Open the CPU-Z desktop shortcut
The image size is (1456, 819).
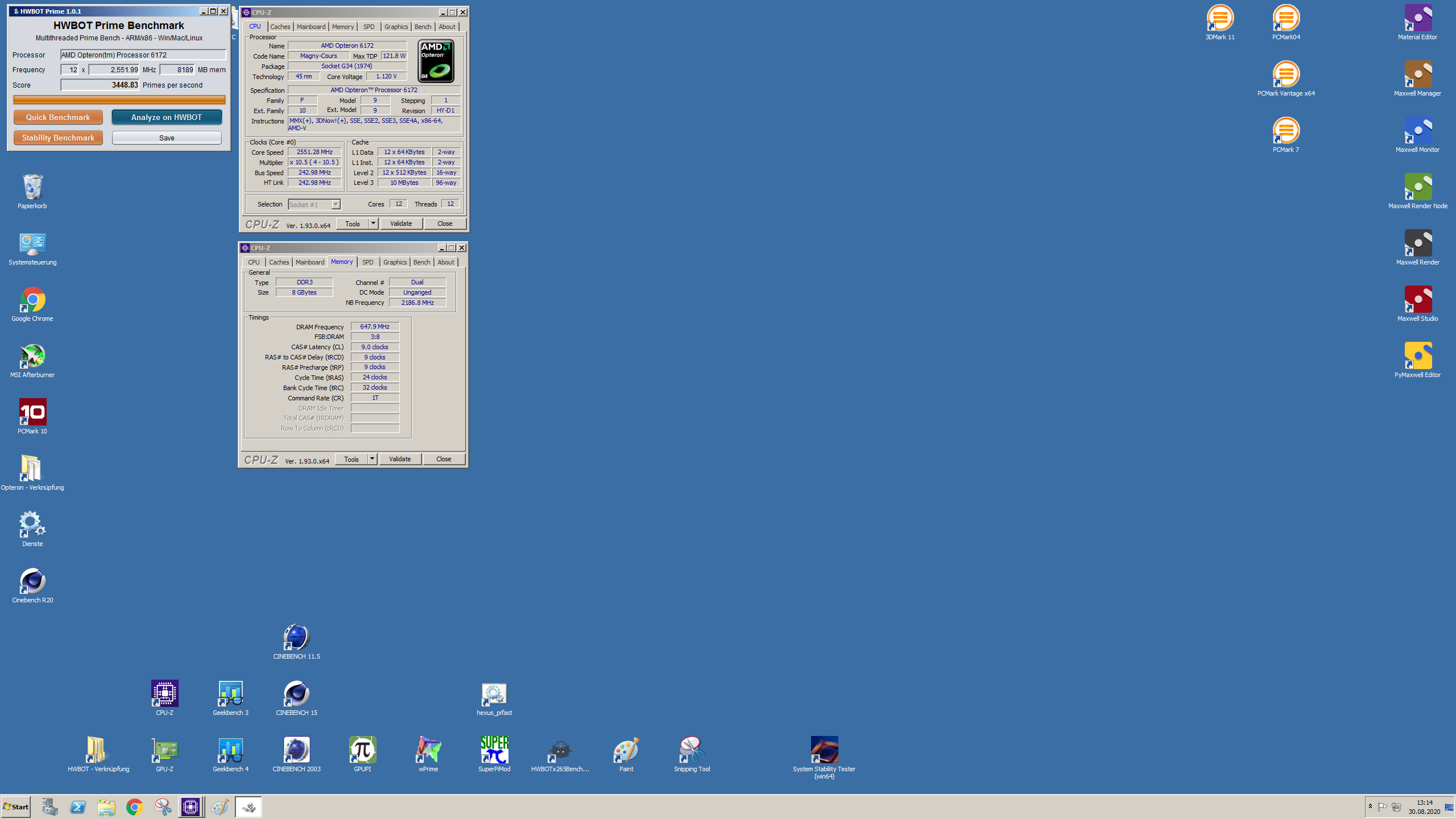tap(164, 698)
